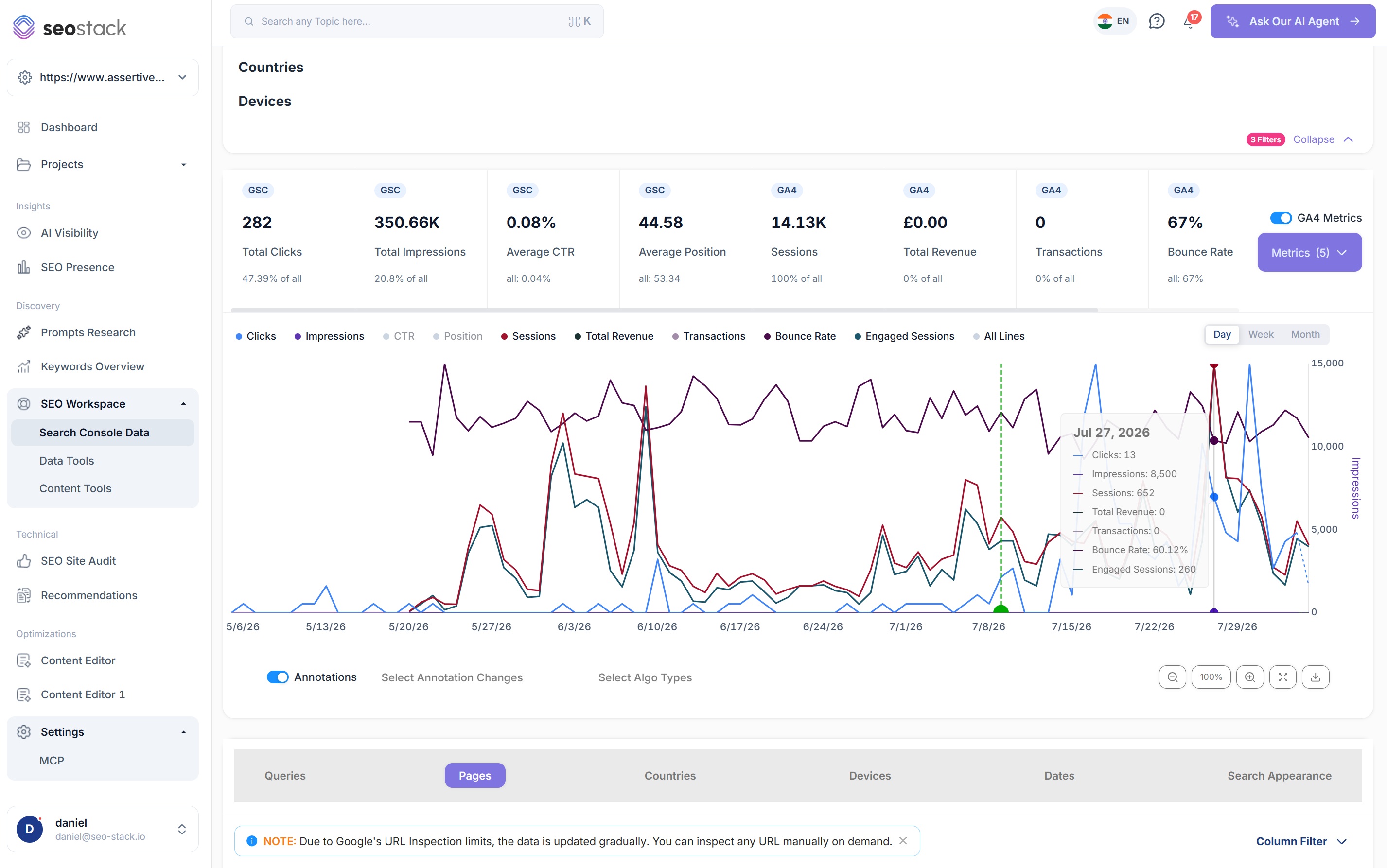The height and width of the screenshot is (868, 1387).
Task: Switch chart granularity to Week
Action: tap(1261, 335)
